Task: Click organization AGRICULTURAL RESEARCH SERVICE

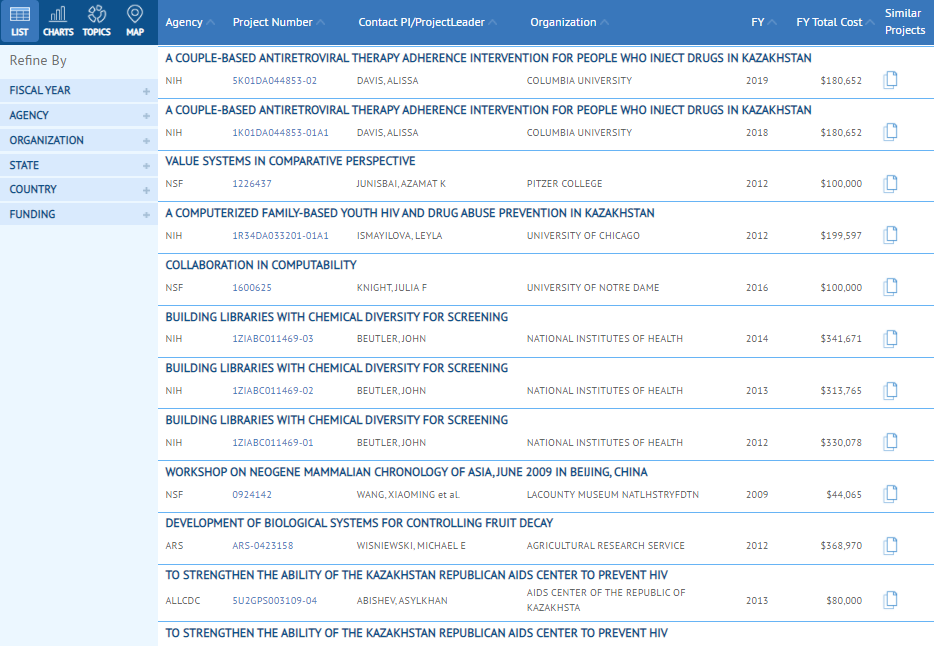Action: (606, 546)
